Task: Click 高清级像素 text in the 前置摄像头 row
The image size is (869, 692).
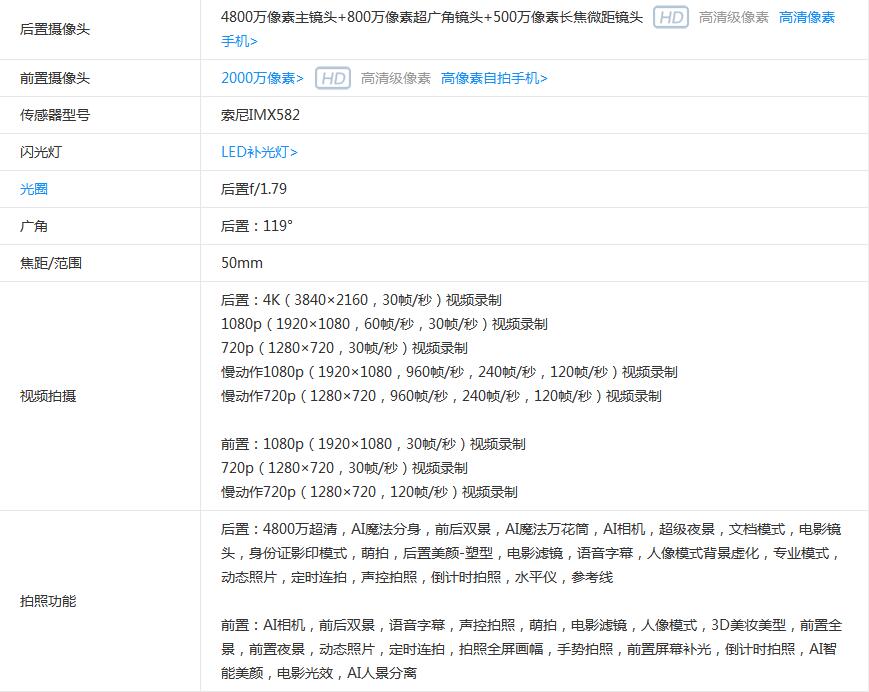Action: coord(396,78)
